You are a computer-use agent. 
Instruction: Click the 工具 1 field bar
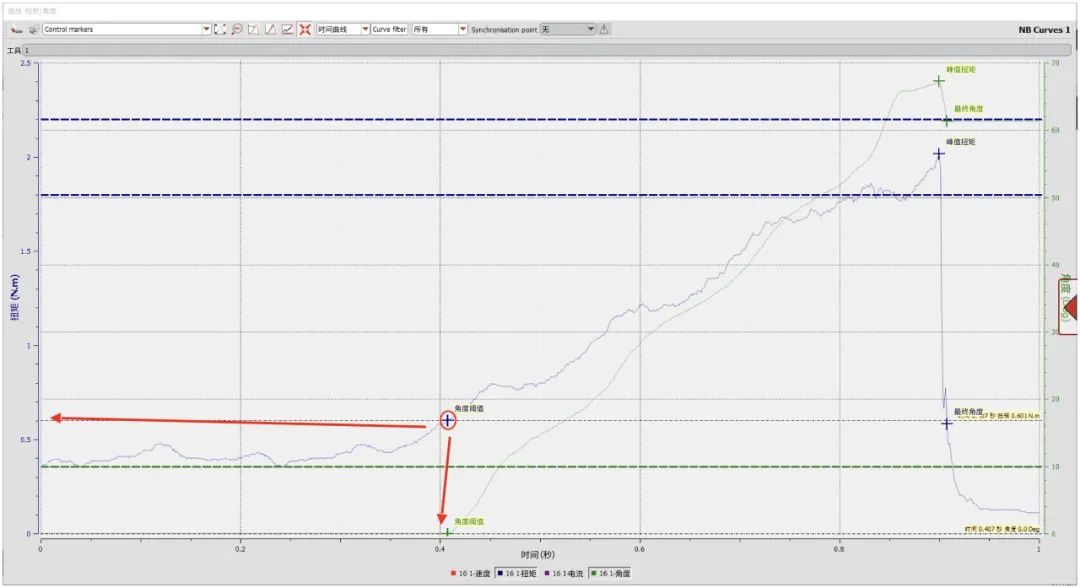coord(547,50)
